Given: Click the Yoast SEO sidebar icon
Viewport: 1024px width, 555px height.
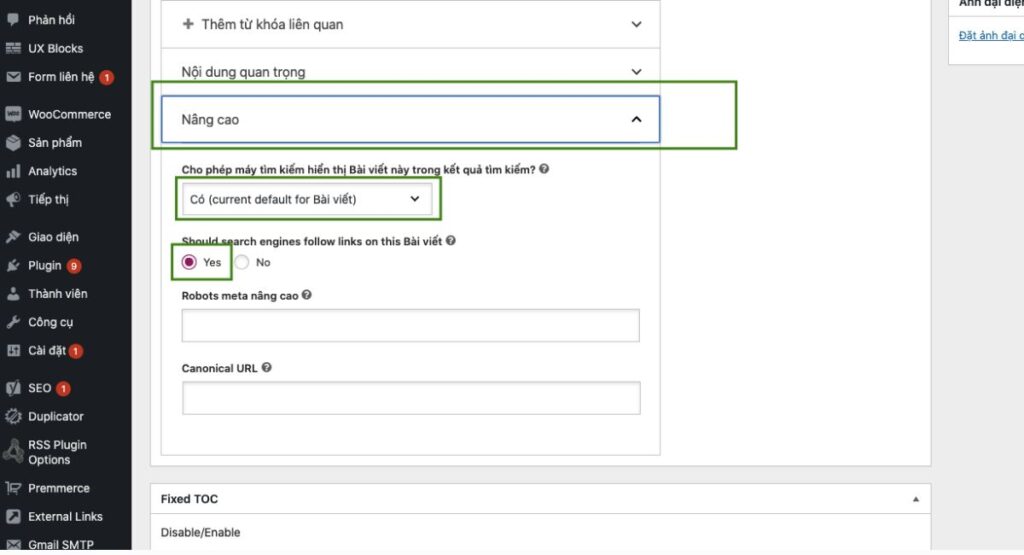Looking at the screenshot, I should (x=13, y=388).
